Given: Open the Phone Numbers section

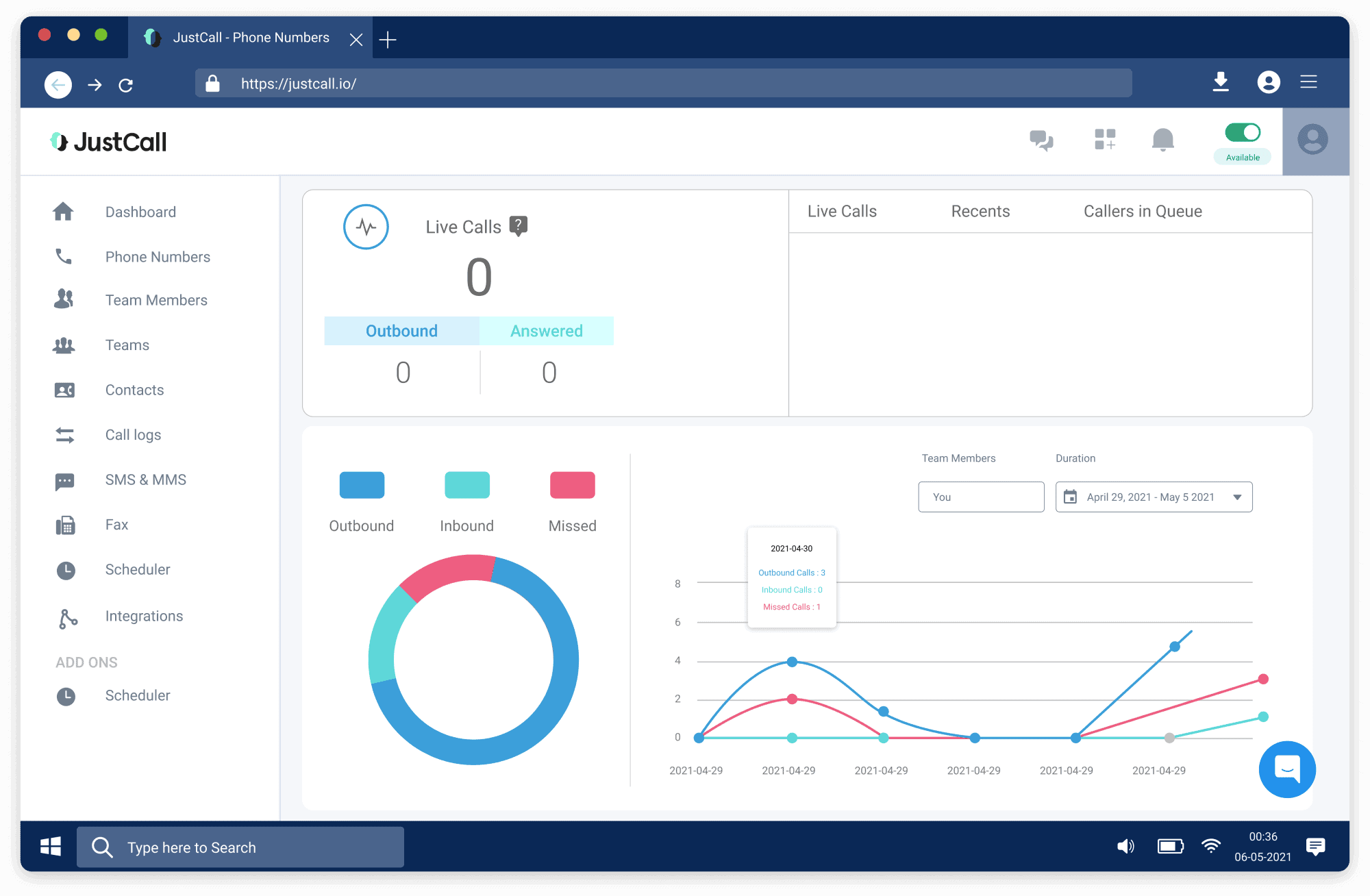Looking at the screenshot, I should pyautogui.click(x=157, y=257).
